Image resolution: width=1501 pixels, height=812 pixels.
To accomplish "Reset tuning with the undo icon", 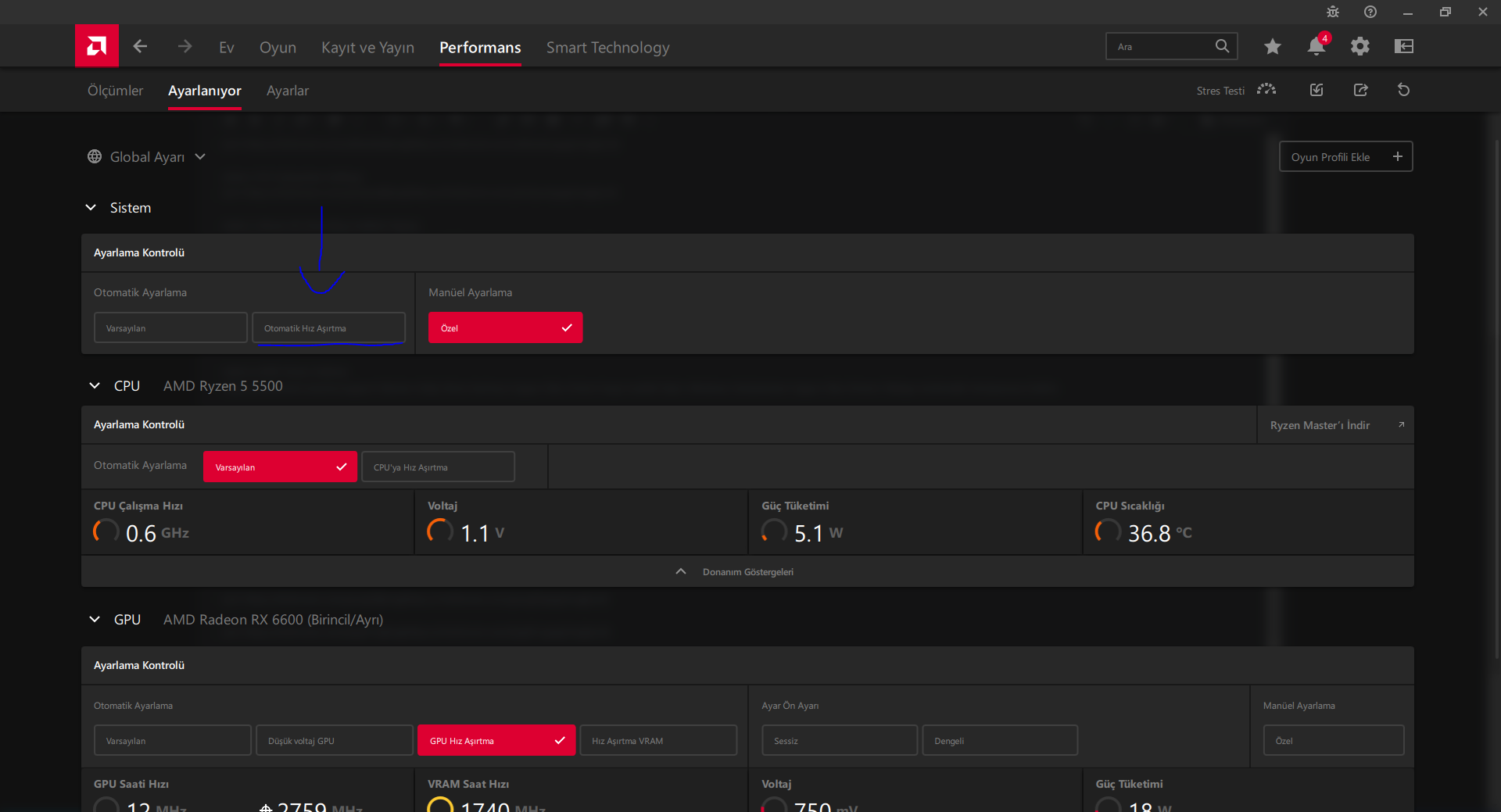I will 1404,90.
